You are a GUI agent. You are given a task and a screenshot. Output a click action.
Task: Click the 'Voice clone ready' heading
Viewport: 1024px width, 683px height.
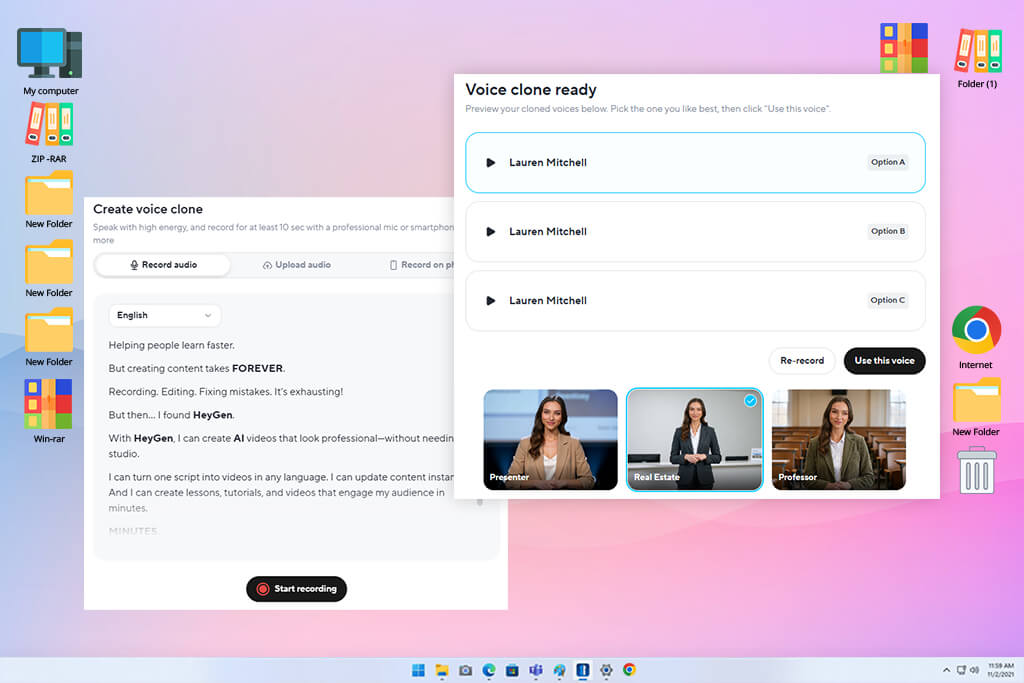coord(531,89)
